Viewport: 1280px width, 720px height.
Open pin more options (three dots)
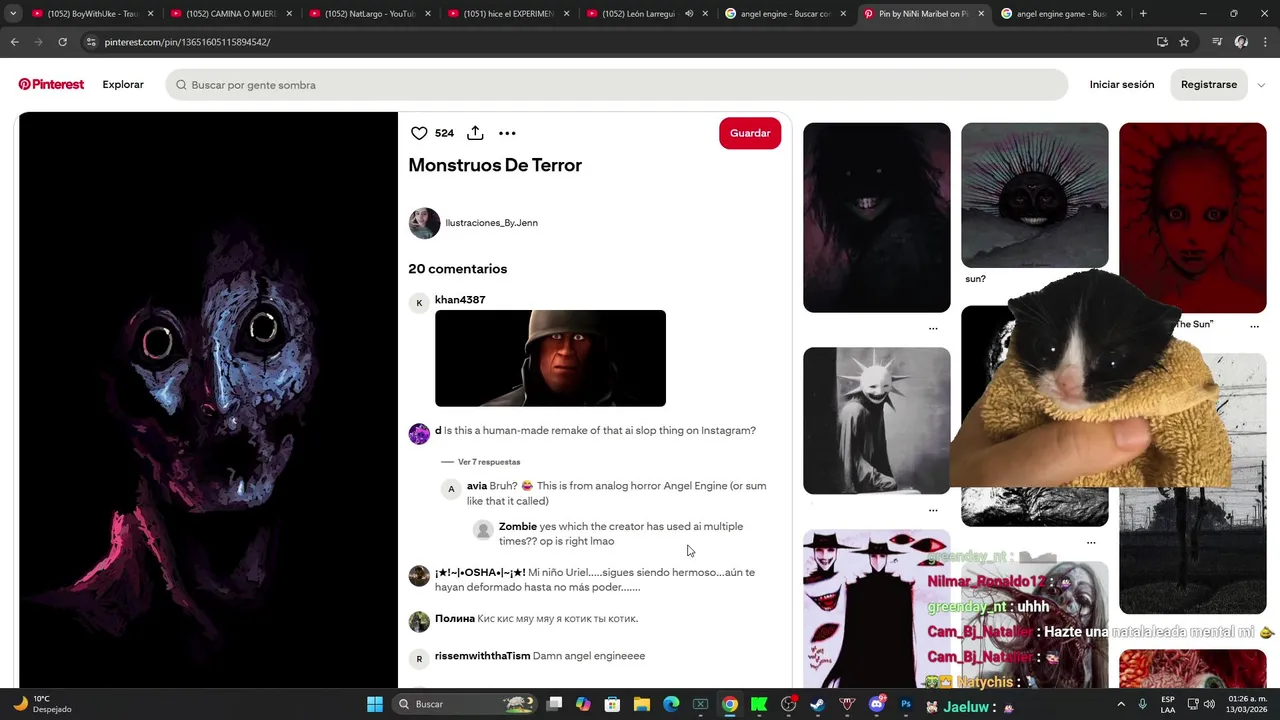coord(507,133)
